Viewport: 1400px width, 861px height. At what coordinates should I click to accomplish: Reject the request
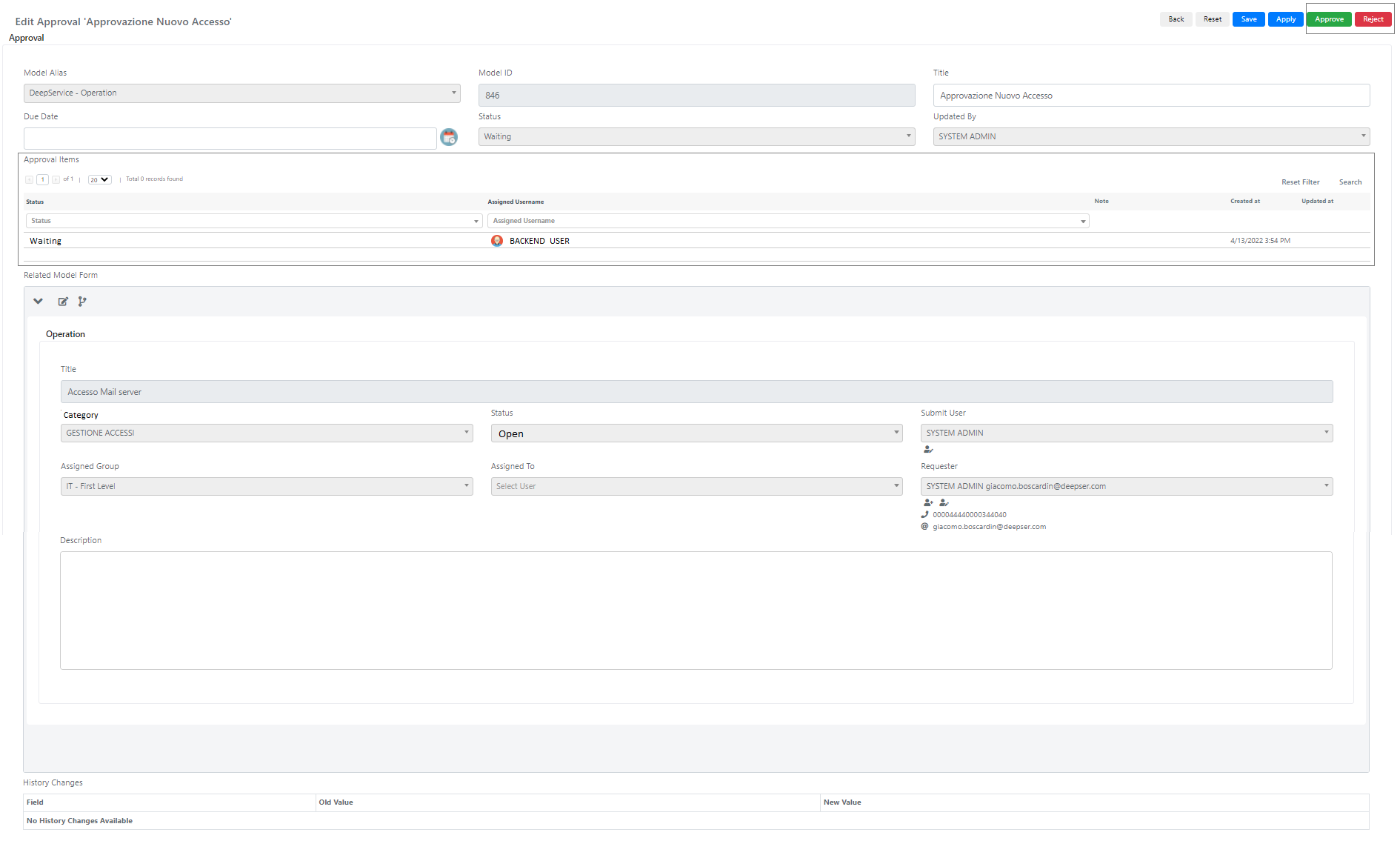[x=1373, y=19]
